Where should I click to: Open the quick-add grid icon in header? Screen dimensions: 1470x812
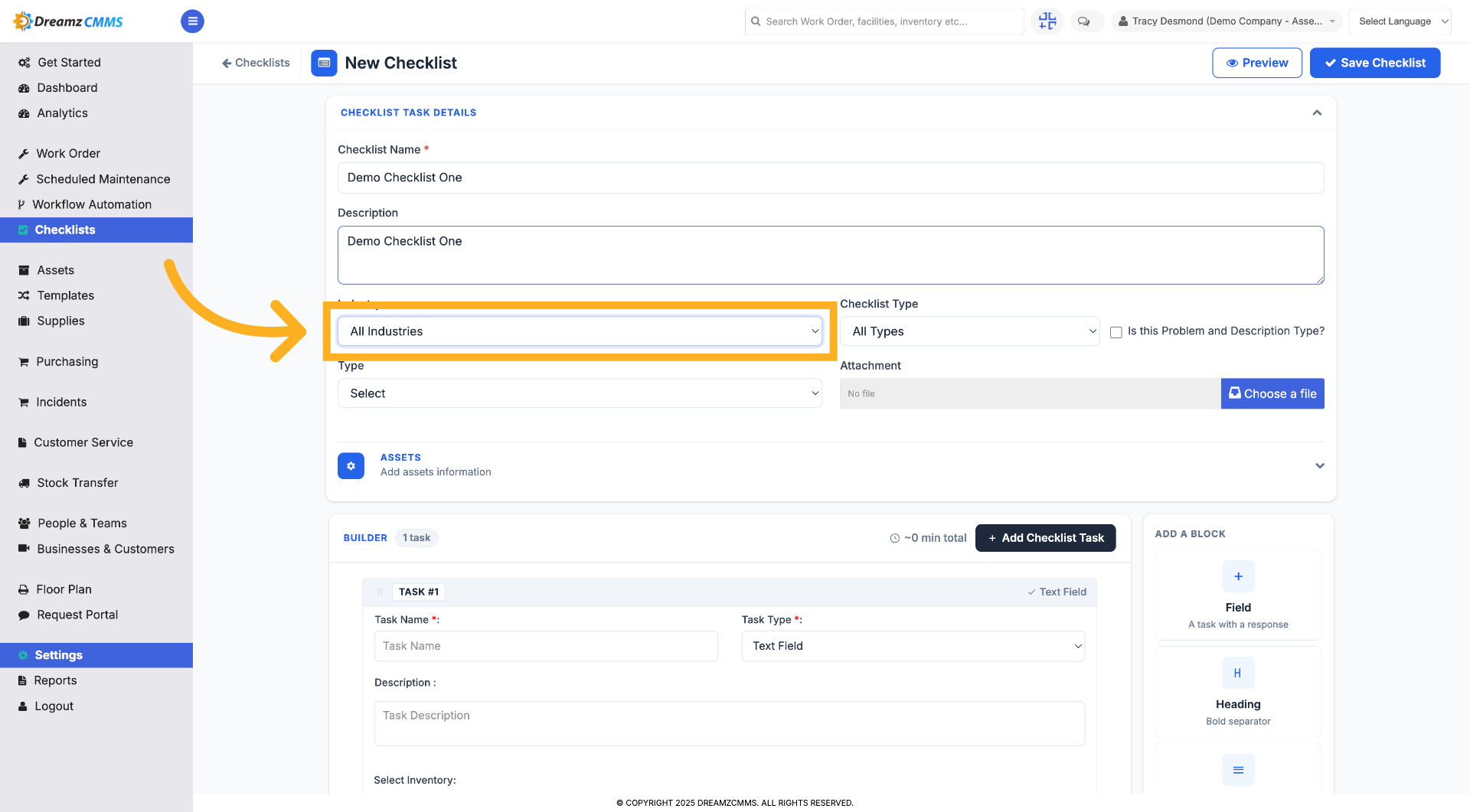point(1047,21)
